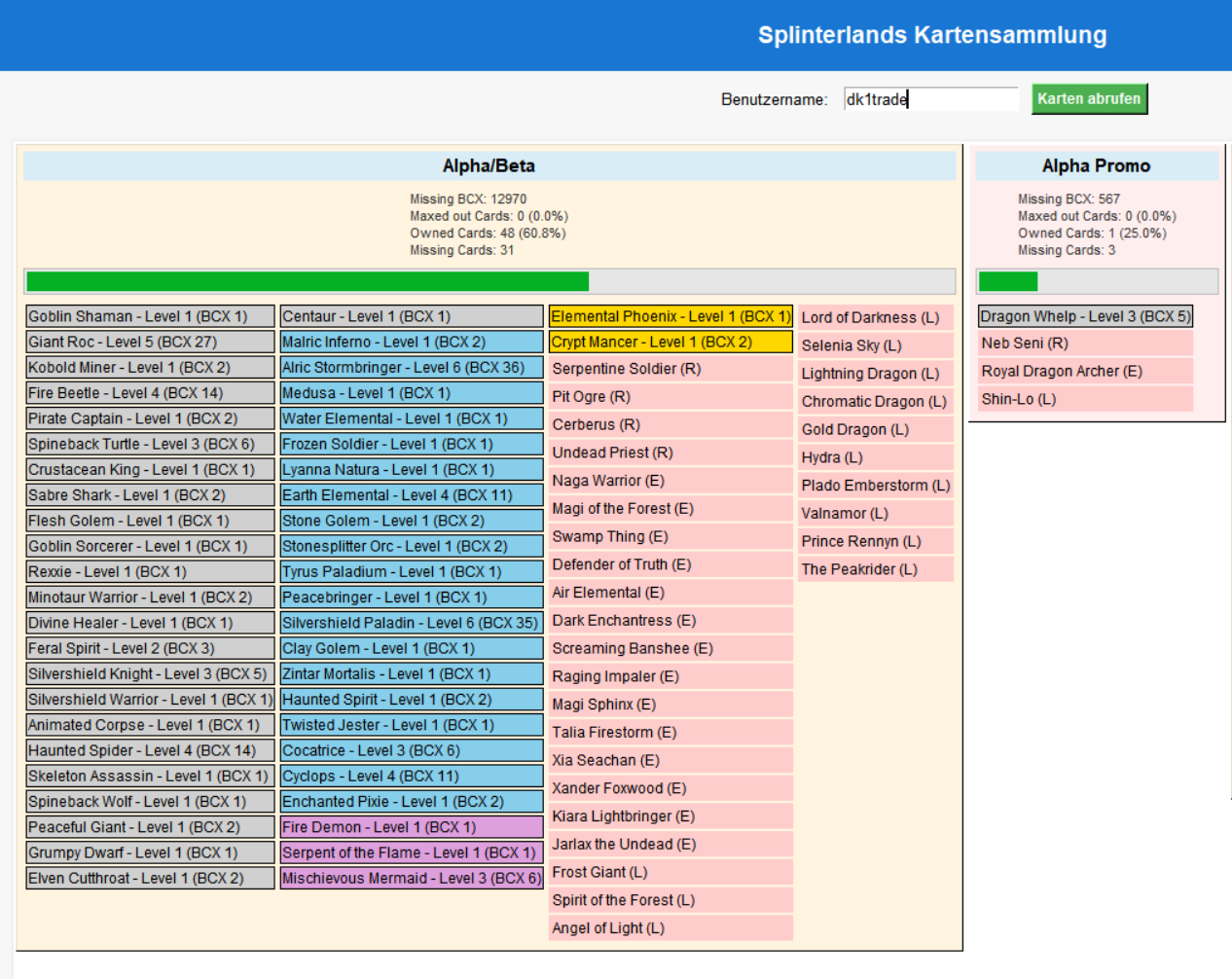1232x979 pixels.
Task: Choose the Dragon Whelp Level 3 card
Action: [1084, 316]
